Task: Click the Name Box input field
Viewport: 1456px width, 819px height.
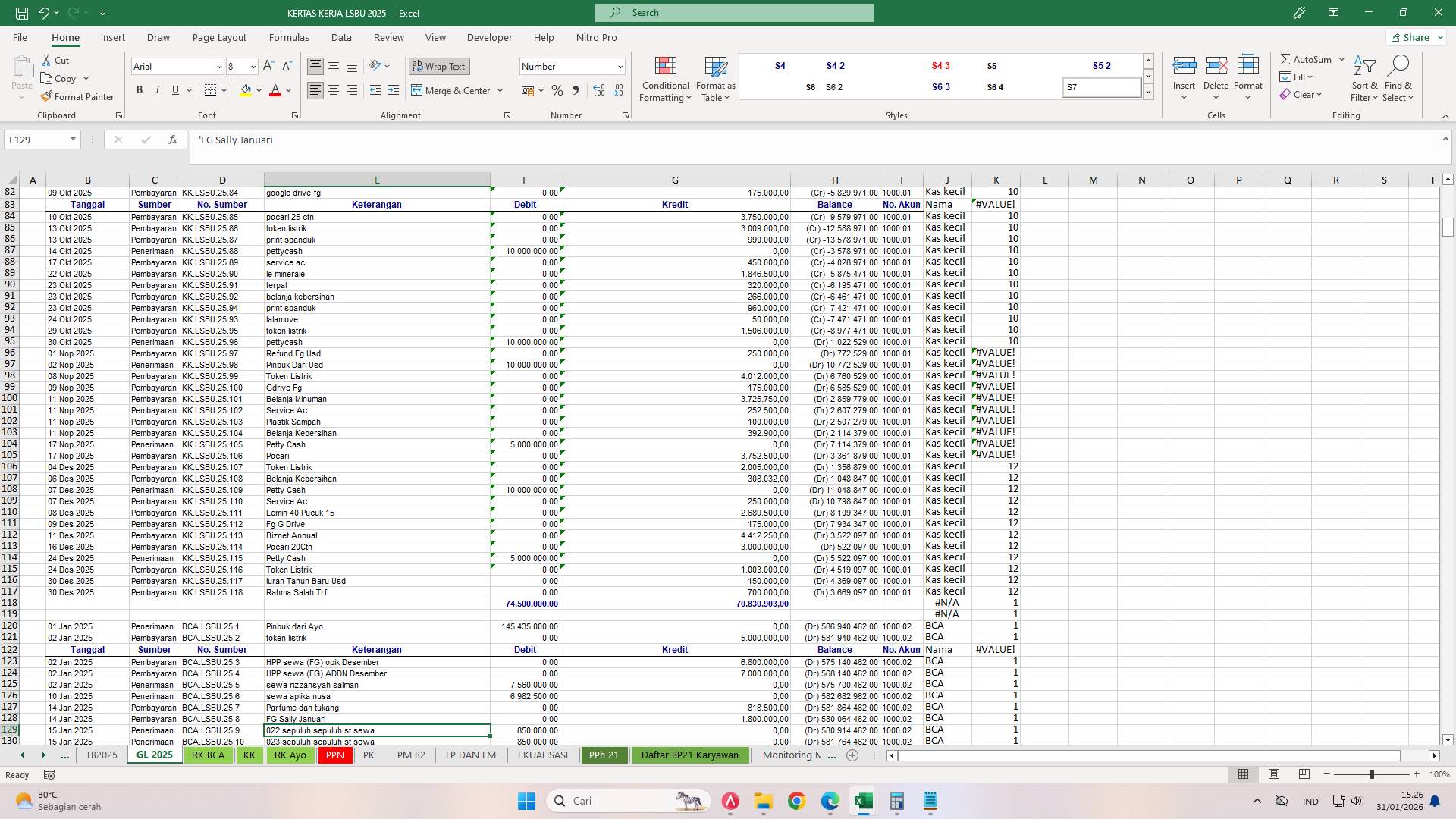Action: pyautogui.click(x=36, y=140)
